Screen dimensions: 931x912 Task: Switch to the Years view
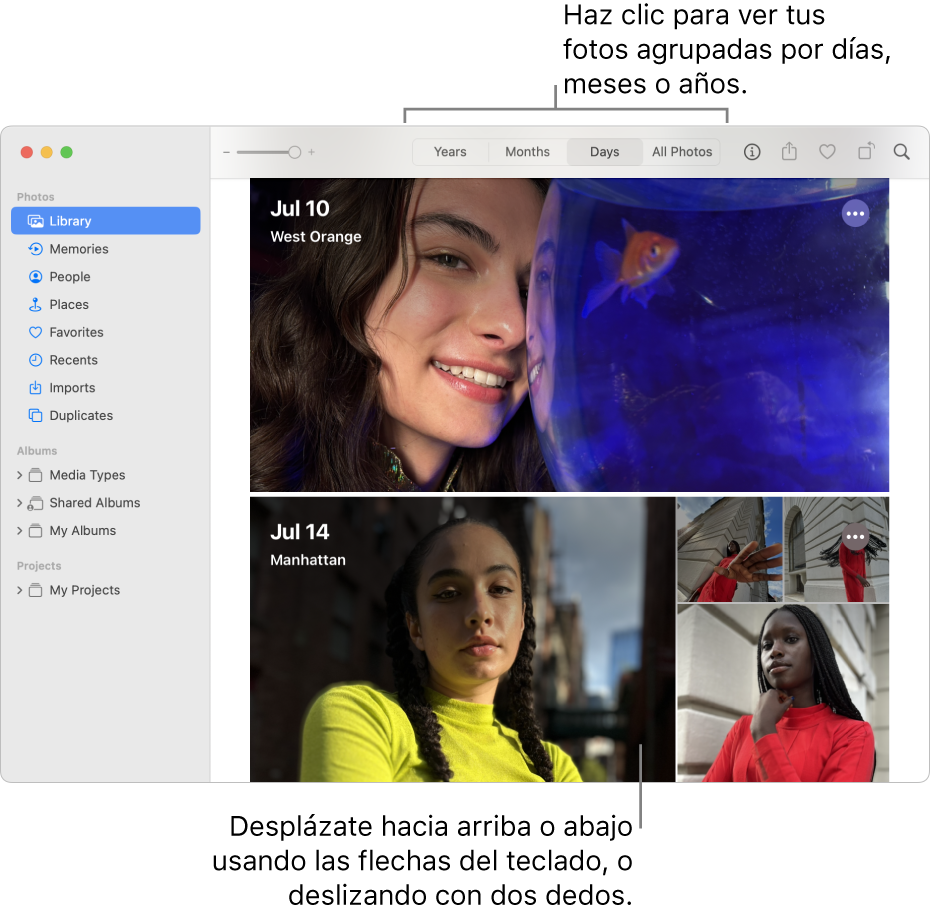(450, 152)
